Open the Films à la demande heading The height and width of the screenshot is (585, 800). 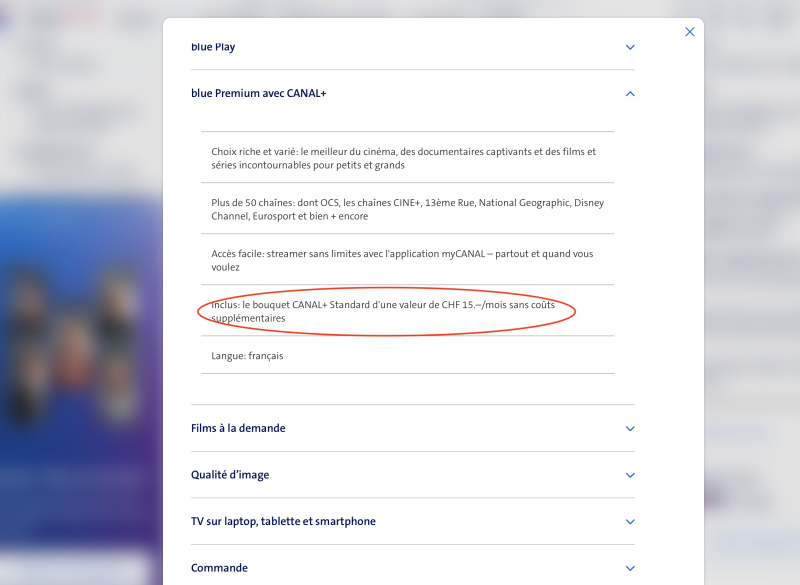238,428
